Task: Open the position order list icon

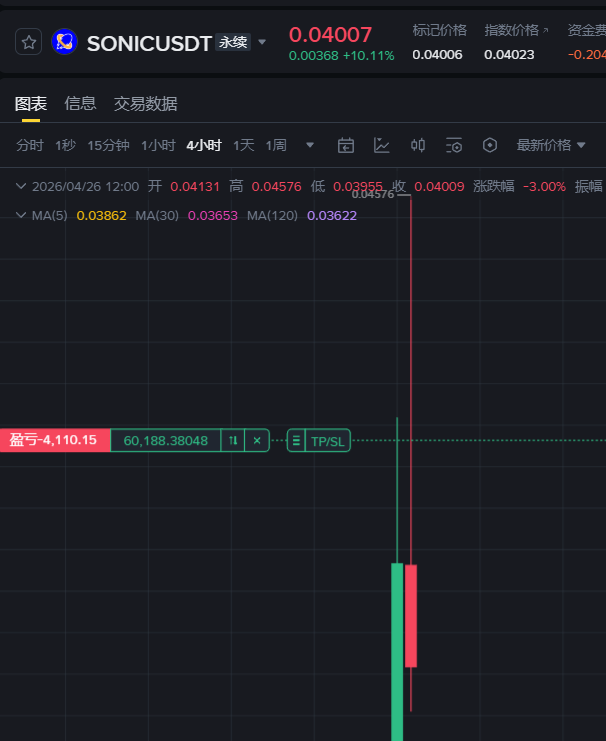Action: coord(296,441)
